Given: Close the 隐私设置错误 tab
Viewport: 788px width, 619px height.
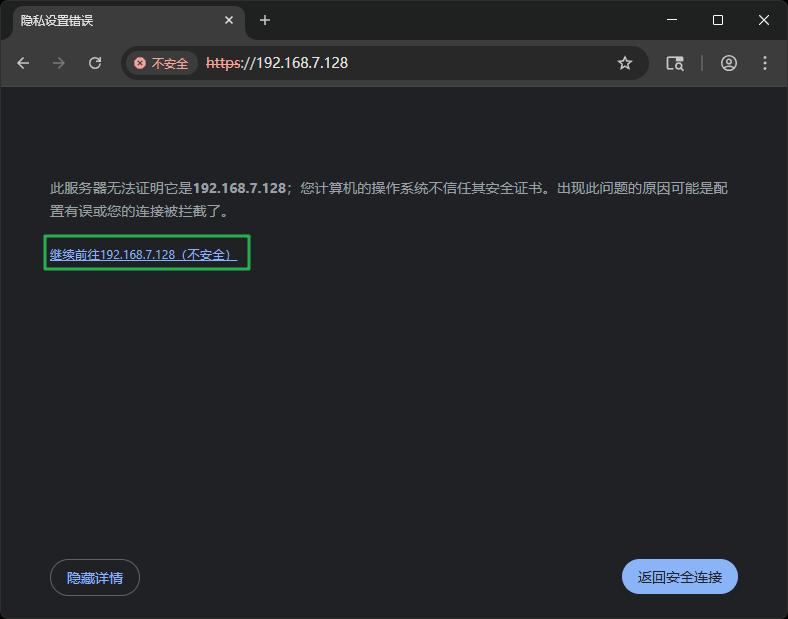Looking at the screenshot, I should 229,20.
